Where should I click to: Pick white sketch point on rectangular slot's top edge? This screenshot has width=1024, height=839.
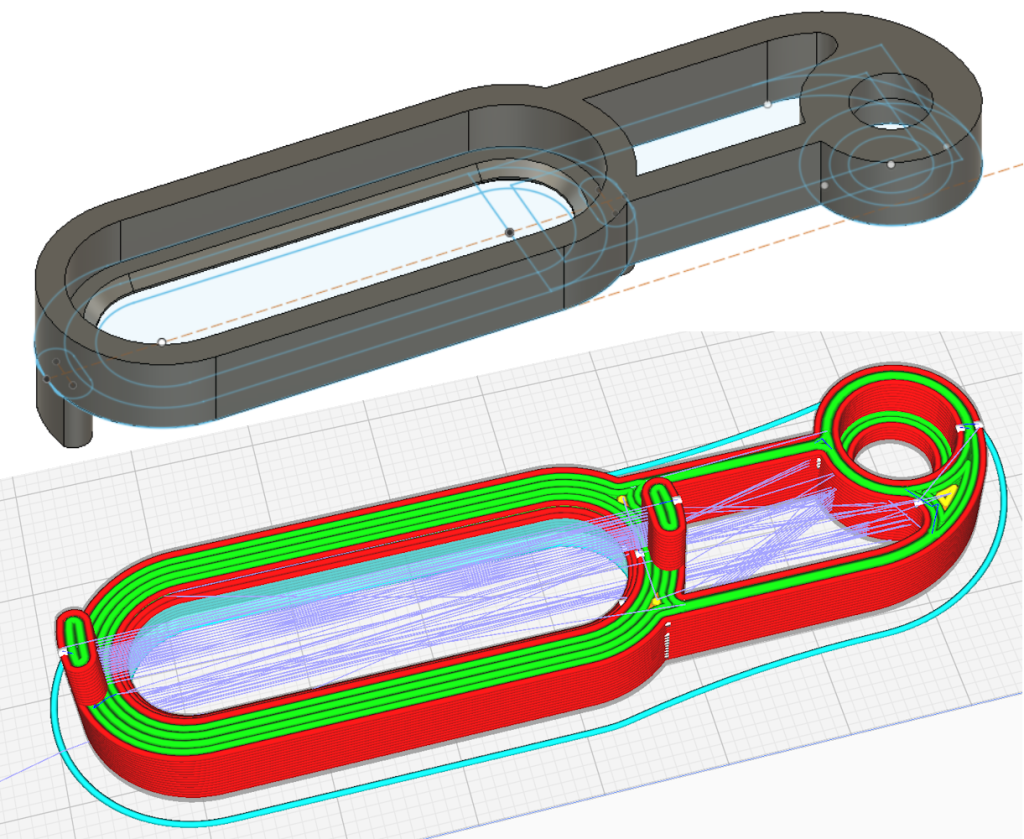[x=767, y=104]
